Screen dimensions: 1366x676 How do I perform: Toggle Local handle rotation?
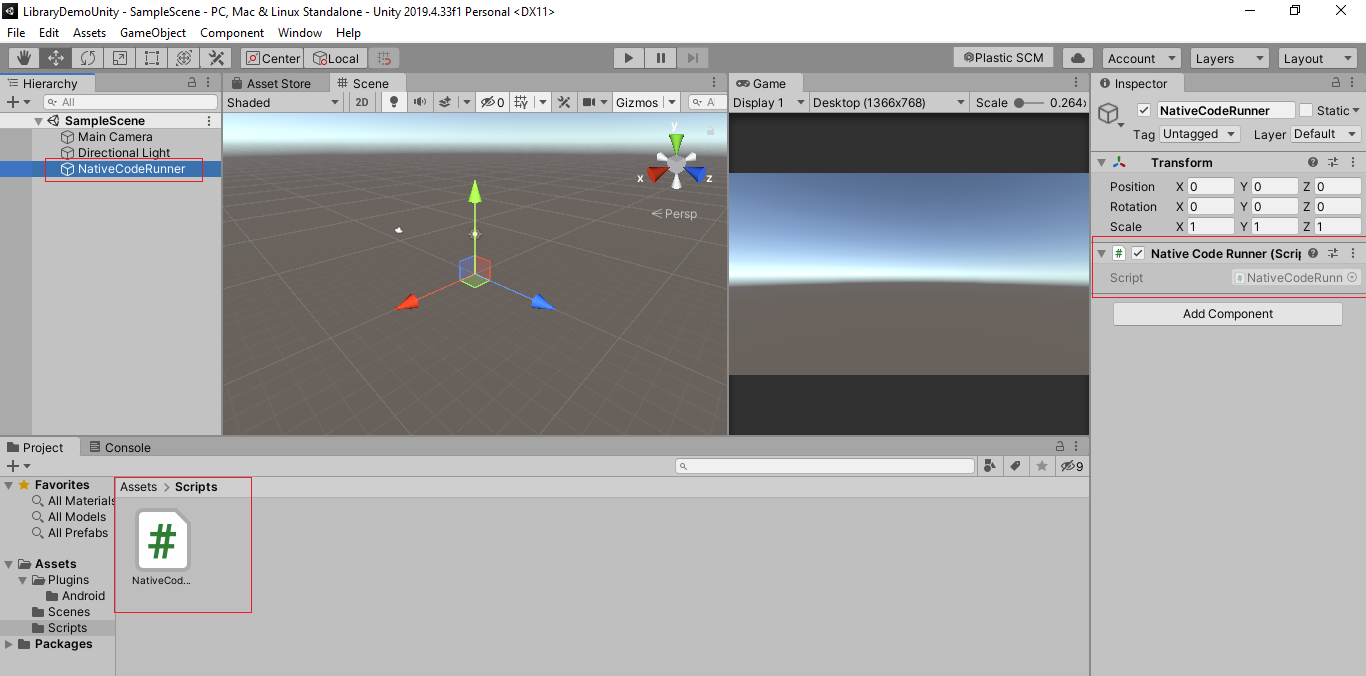337,58
